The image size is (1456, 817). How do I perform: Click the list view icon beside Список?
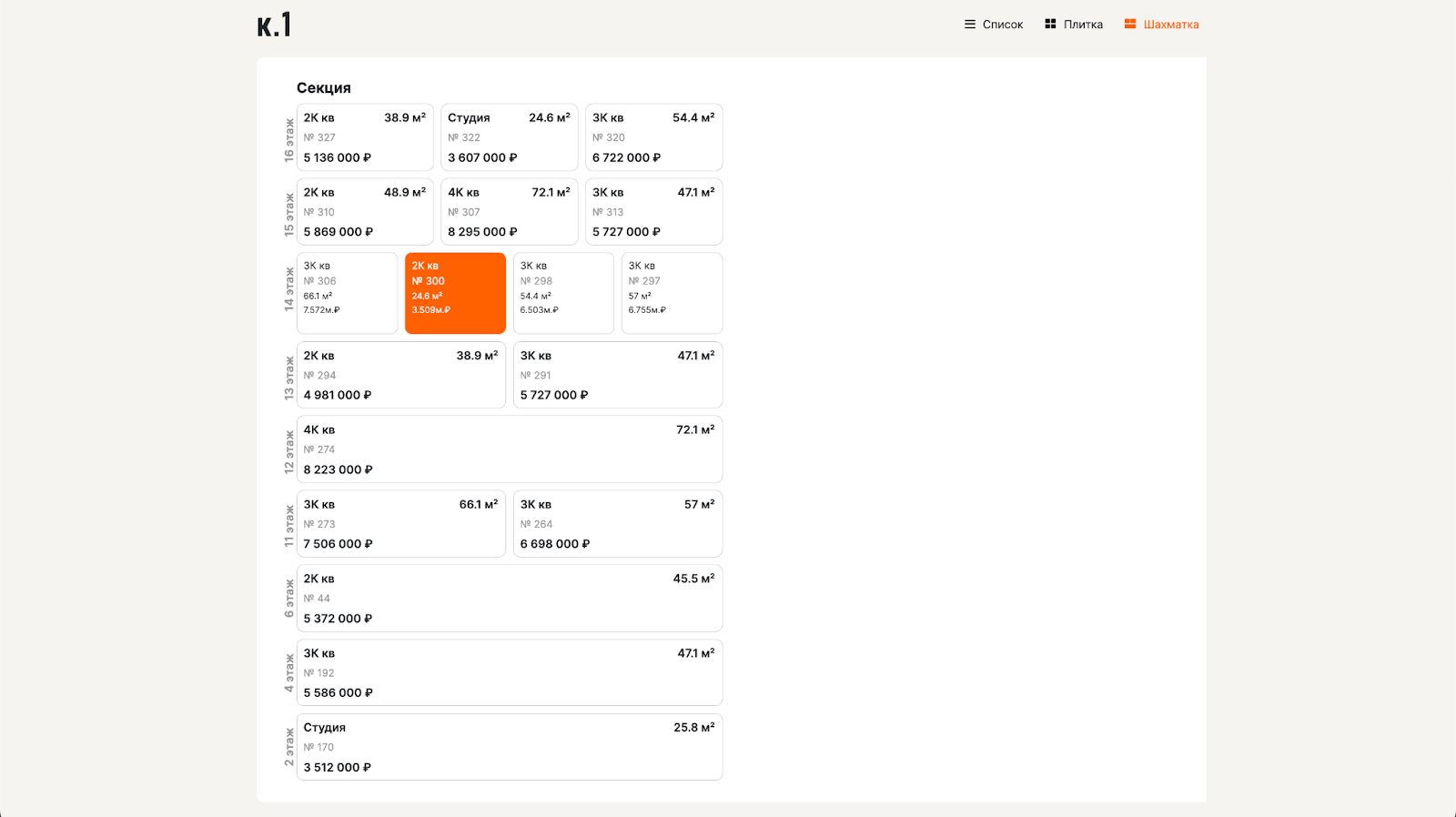[970, 25]
